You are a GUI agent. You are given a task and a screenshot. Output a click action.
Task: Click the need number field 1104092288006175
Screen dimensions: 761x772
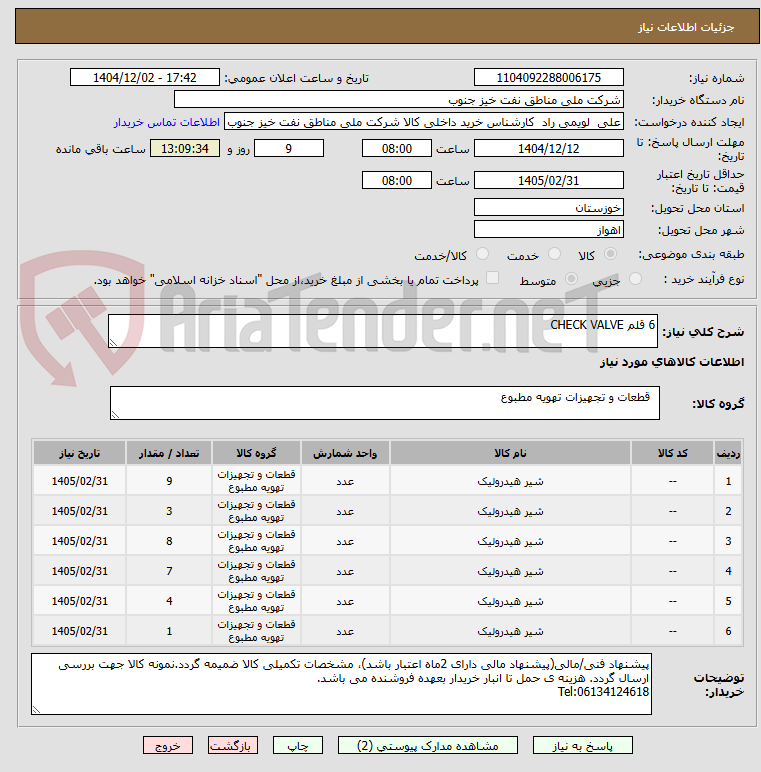(549, 77)
